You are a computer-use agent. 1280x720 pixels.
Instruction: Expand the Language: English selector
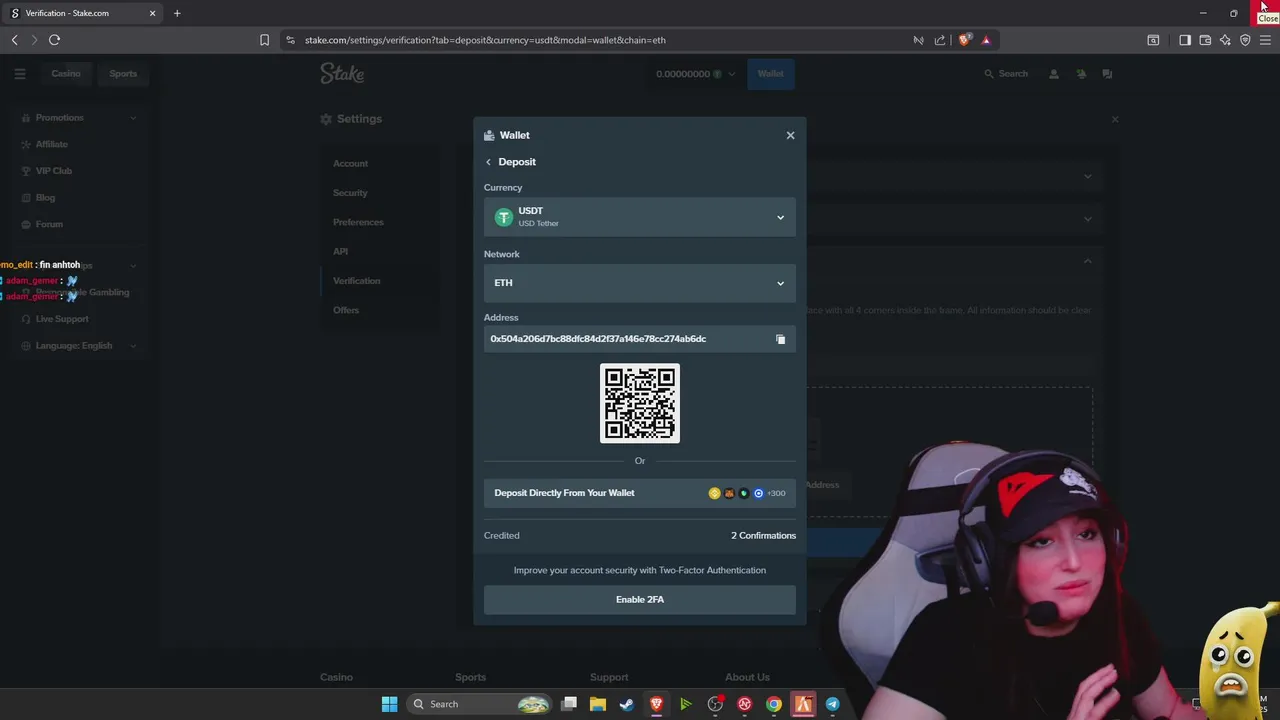[x=79, y=346]
